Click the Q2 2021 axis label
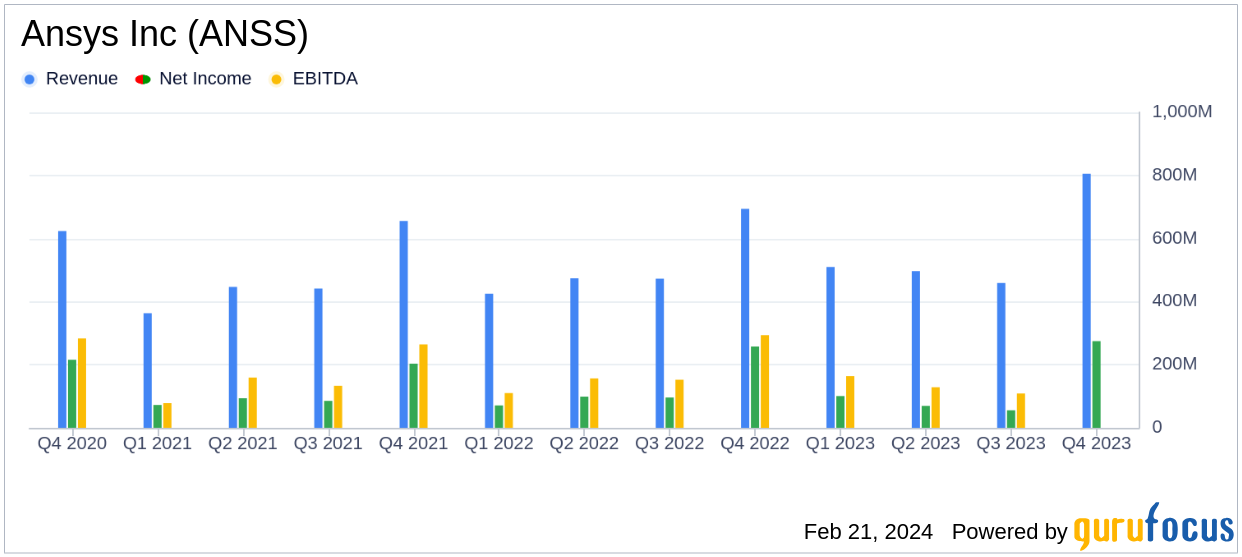The image size is (1242, 557). click(243, 443)
